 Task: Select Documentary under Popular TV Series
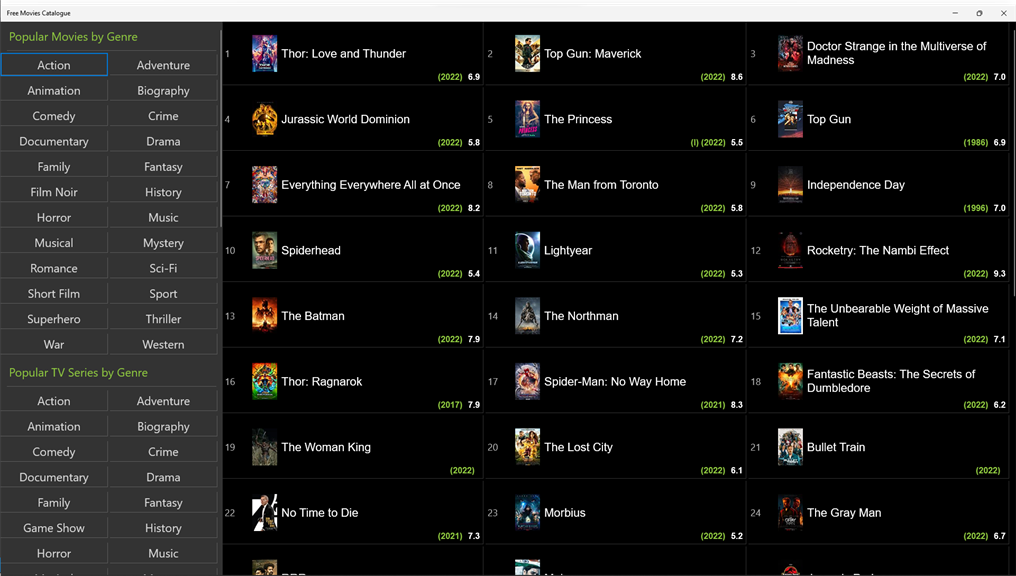54,477
